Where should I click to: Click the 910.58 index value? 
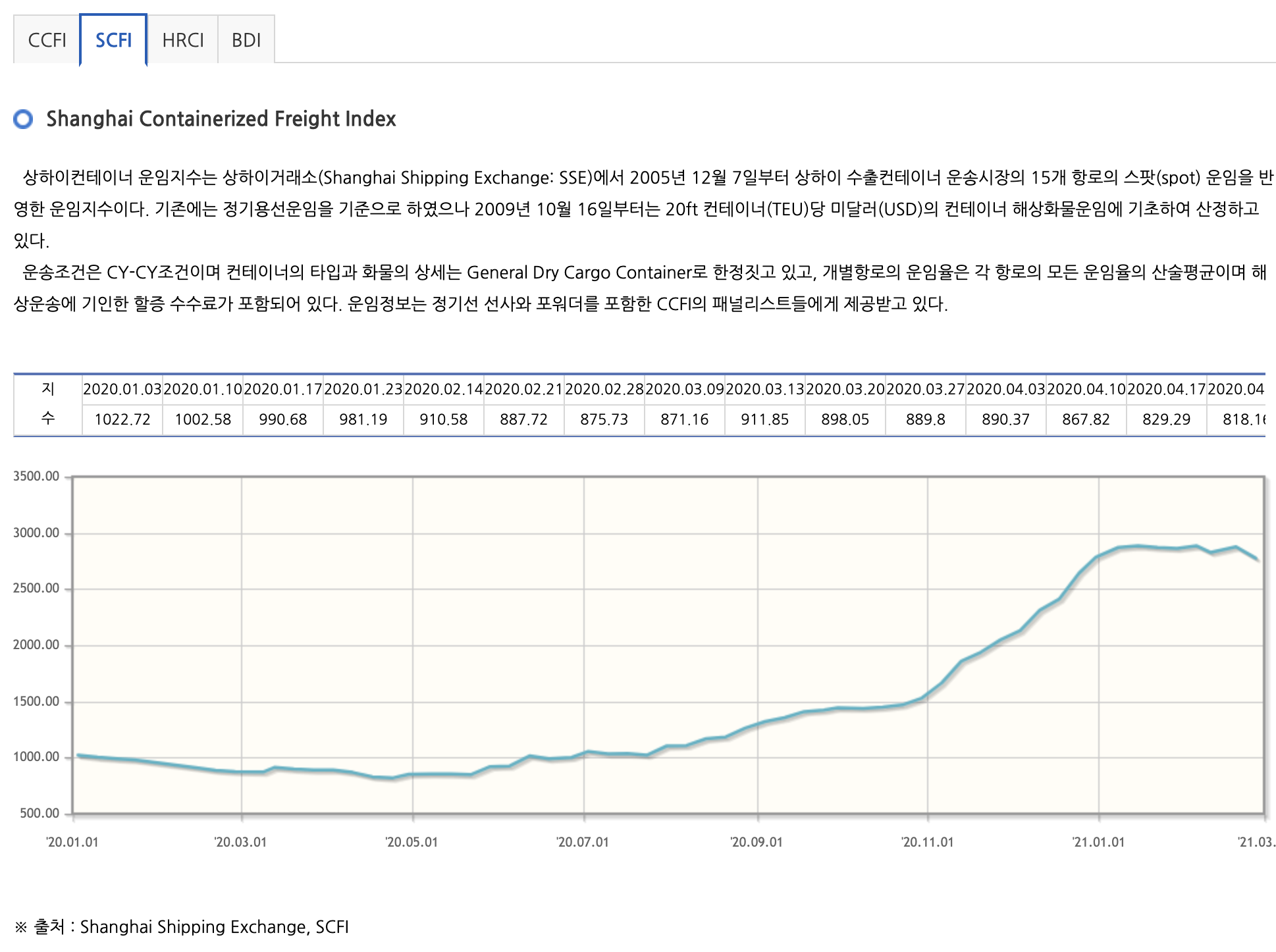[444, 419]
